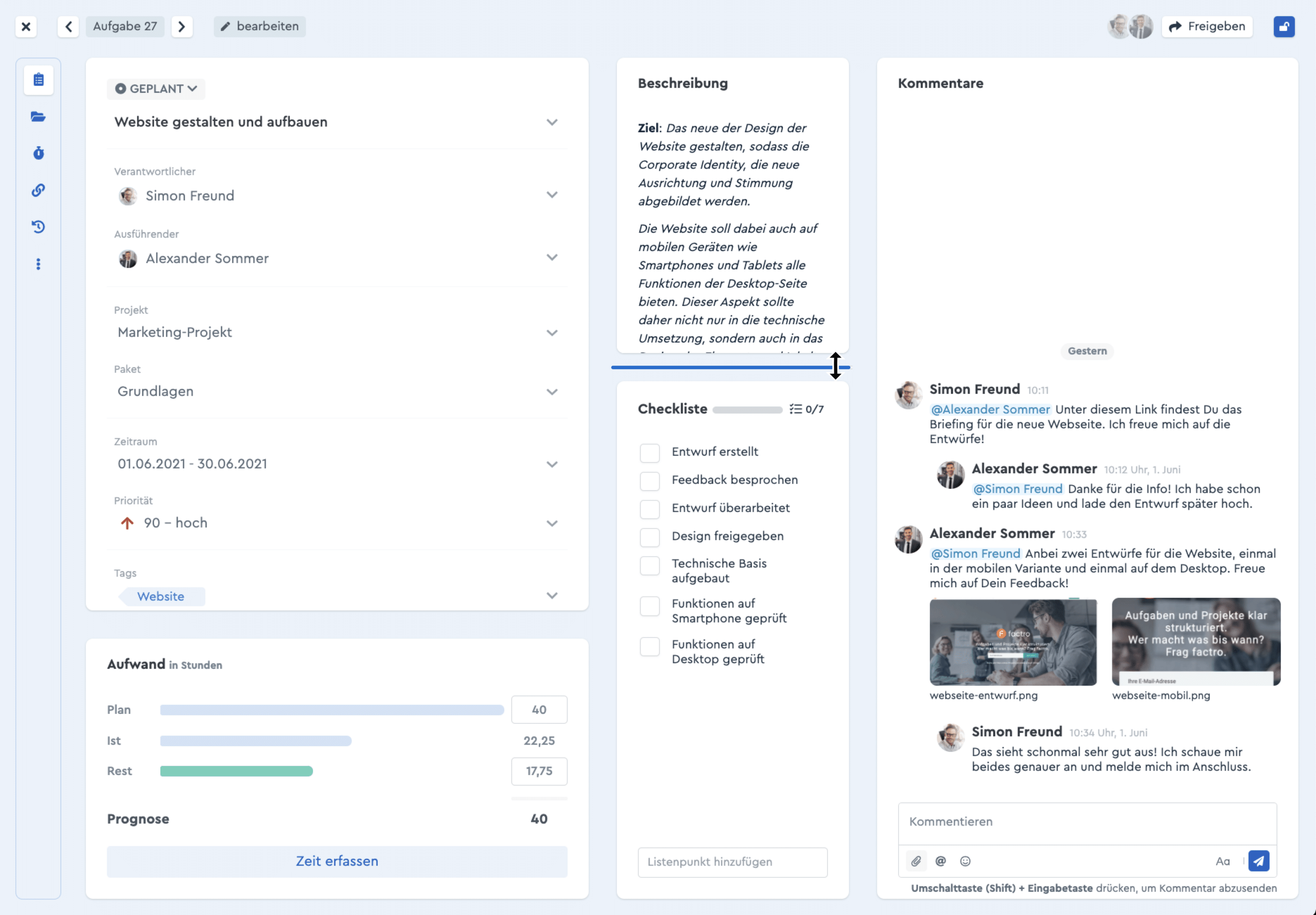This screenshot has width=1316, height=915.
Task: Click the Listenpunkt hinzufügen input field
Action: 732,862
